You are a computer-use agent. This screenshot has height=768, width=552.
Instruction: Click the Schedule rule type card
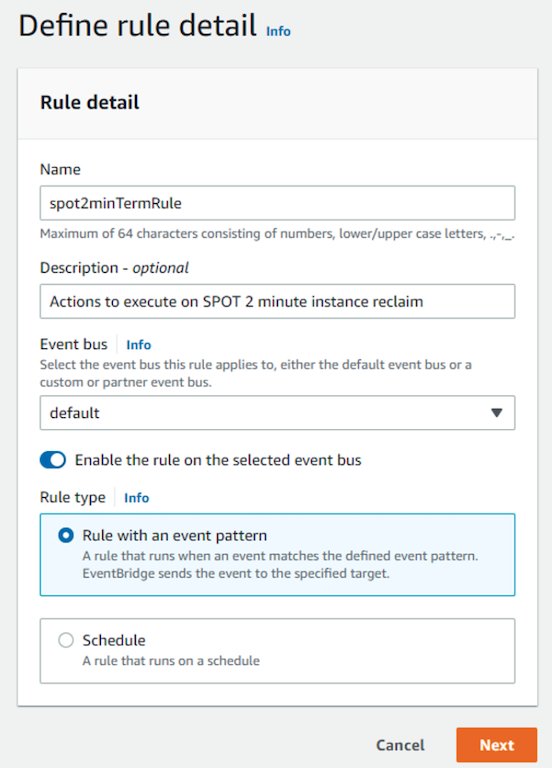coord(277,650)
